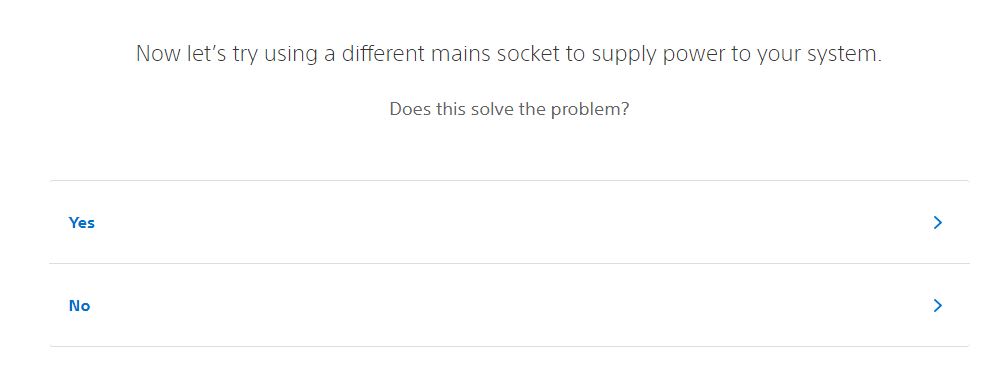The image size is (992, 387).
Task: Click the bold blue 'Yes' text
Action: click(82, 223)
